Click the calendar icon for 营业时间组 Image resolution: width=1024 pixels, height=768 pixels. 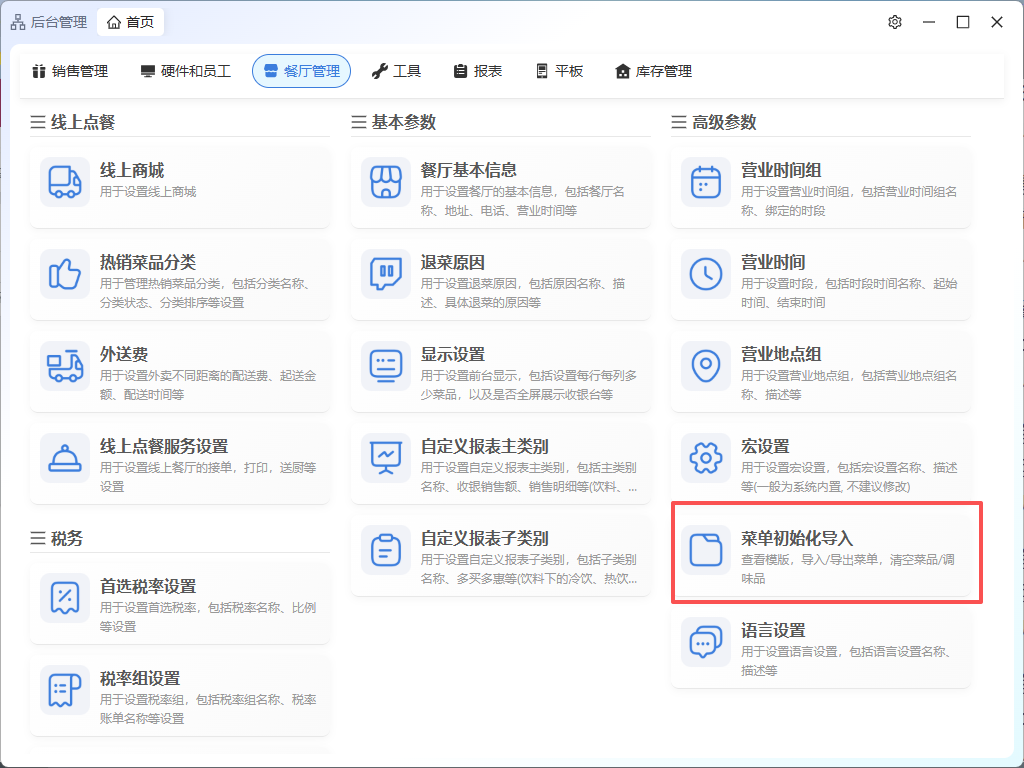click(x=706, y=181)
